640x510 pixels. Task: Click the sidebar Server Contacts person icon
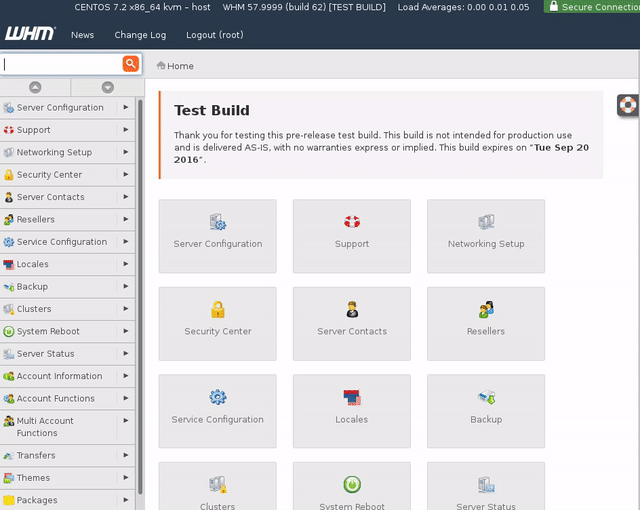pyautogui.click(x=9, y=197)
